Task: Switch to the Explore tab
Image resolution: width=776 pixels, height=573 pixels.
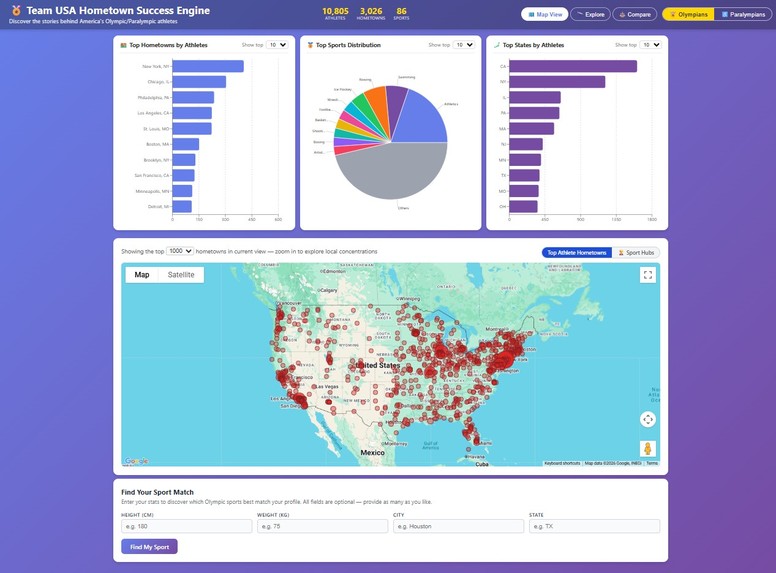Action: pyautogui.click(x=590, y=14)
